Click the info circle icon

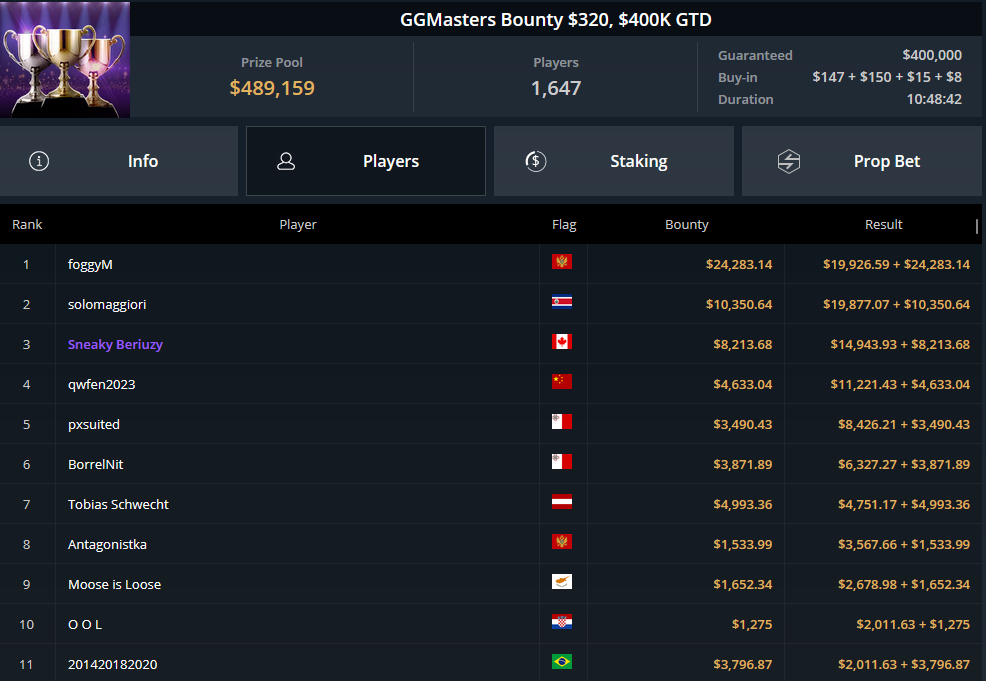pos(39,161)
